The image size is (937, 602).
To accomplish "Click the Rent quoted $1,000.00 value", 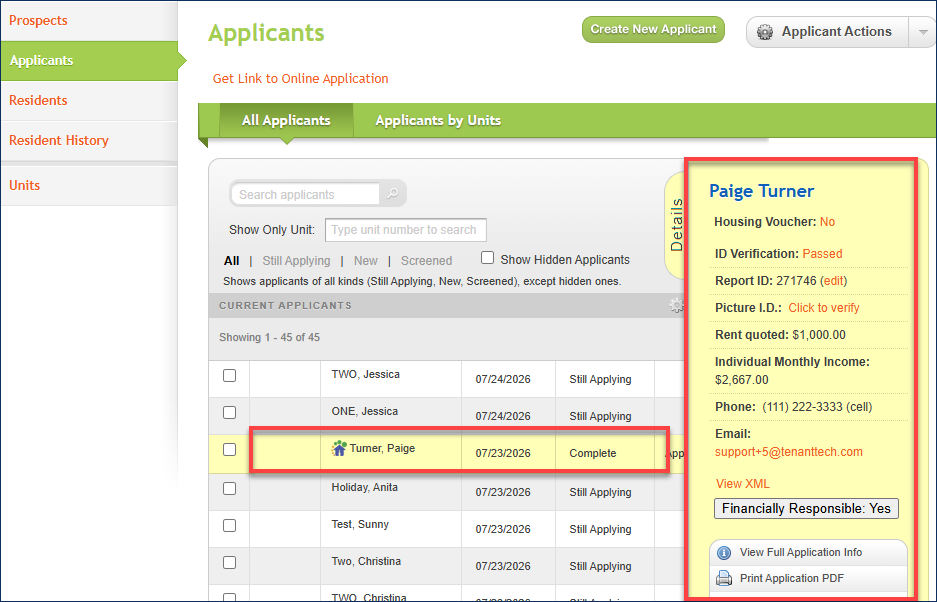I will tap(819, 335).
